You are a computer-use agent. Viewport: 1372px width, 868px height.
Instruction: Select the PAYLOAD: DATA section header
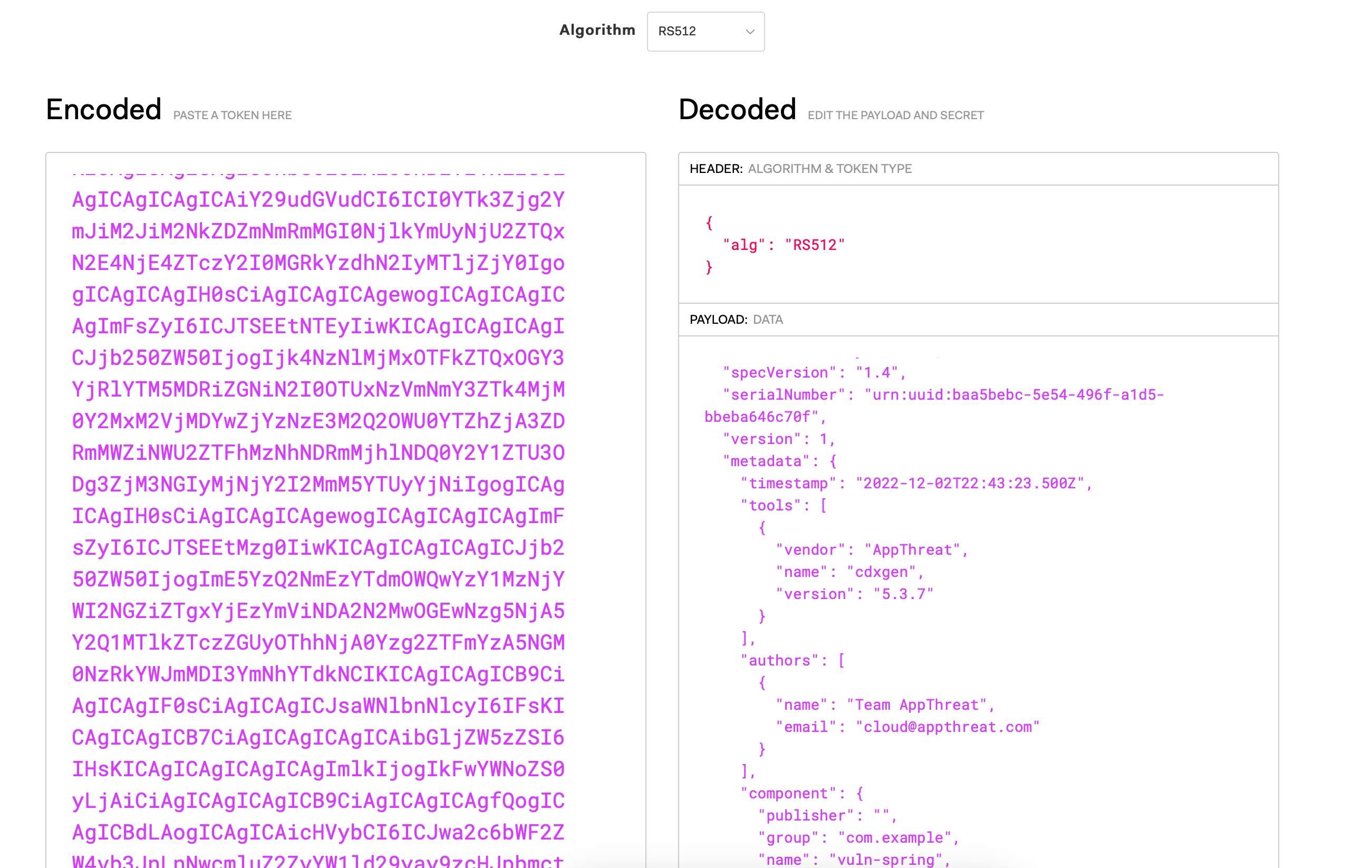point(736,320)
